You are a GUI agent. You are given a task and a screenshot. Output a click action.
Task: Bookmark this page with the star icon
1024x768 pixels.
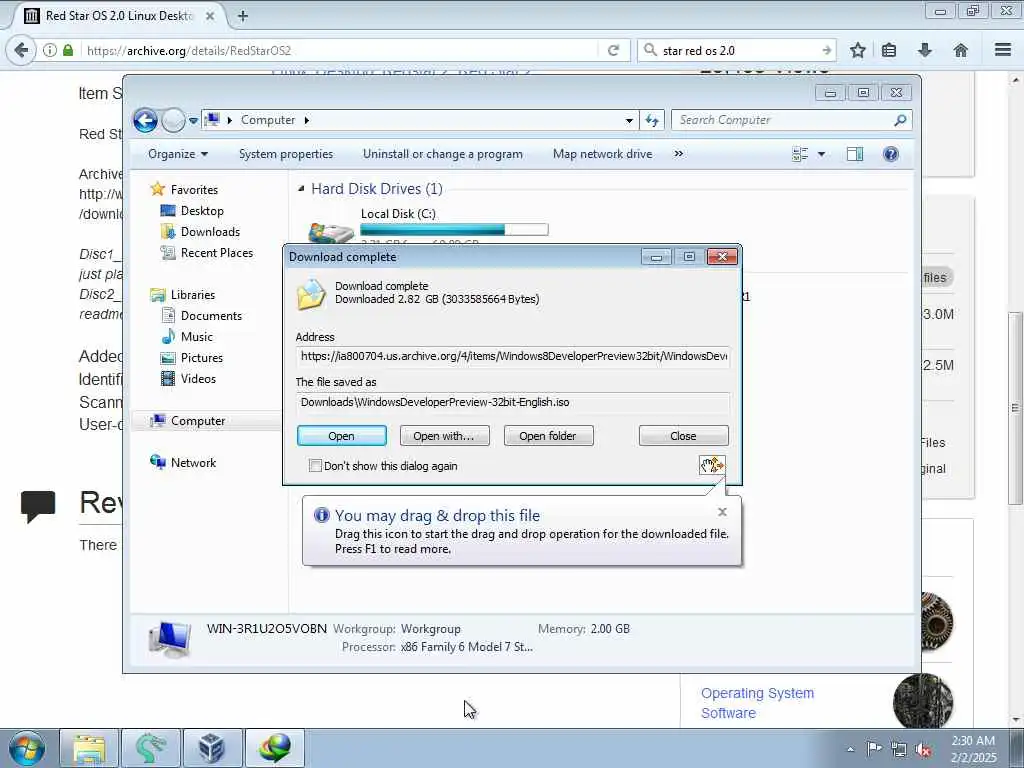click(x=857, y=50)
